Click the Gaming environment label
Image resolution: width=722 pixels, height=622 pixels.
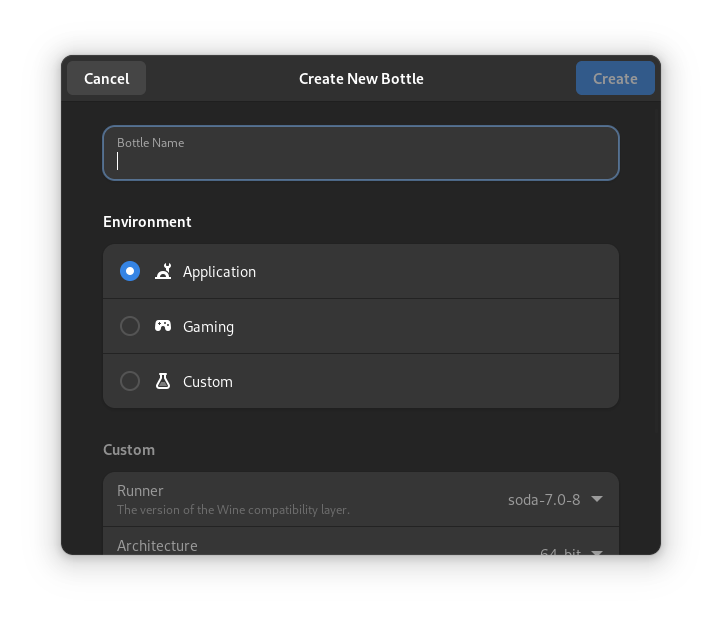click(x=208, y=327)
